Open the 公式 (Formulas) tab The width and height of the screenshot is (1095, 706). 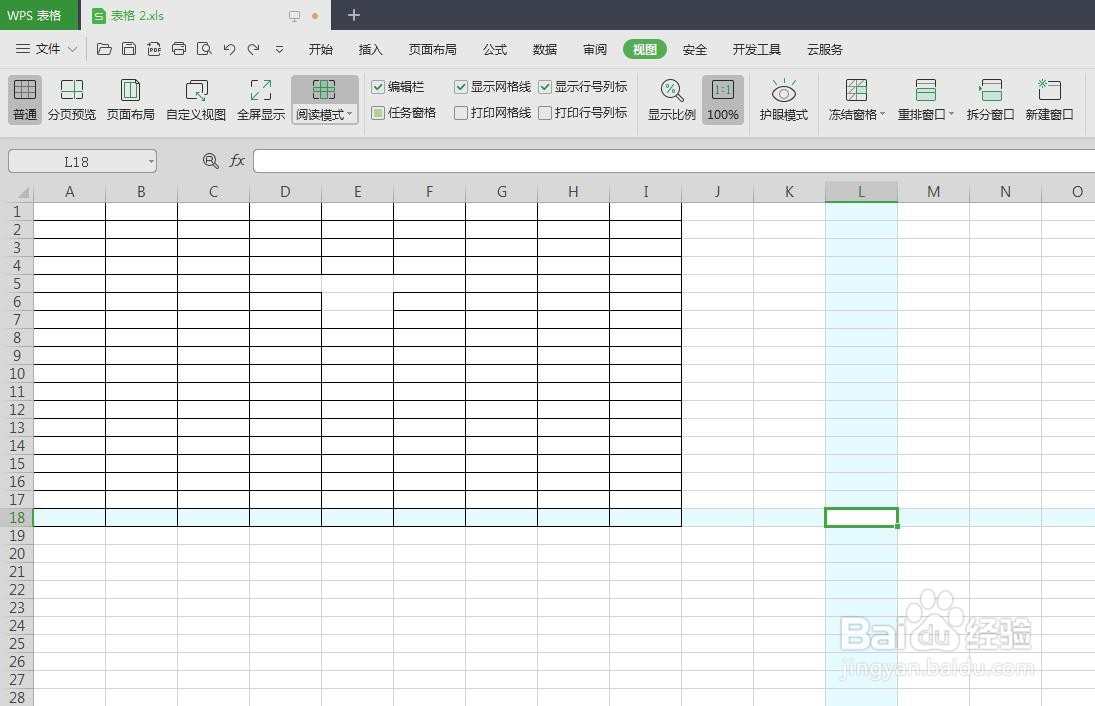[x=494, y=49]
